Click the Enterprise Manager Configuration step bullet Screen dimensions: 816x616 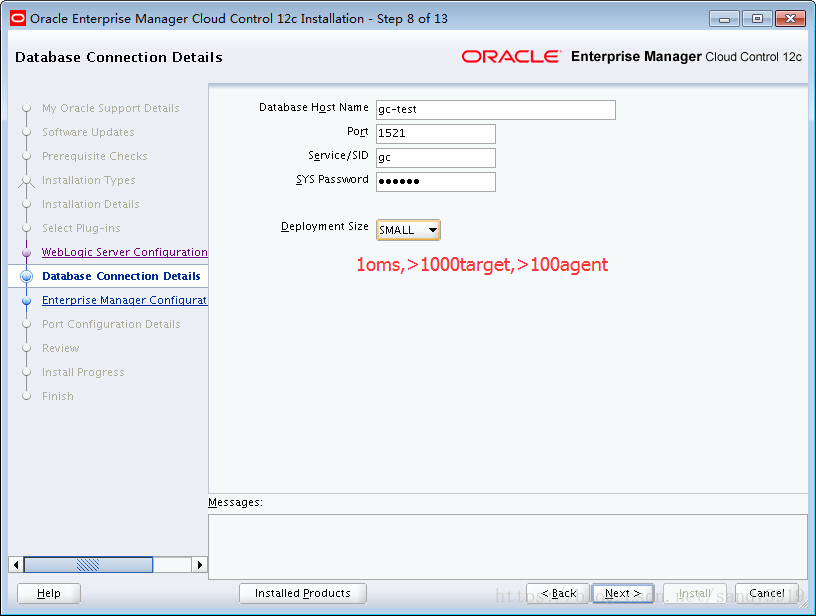point(27,300)
